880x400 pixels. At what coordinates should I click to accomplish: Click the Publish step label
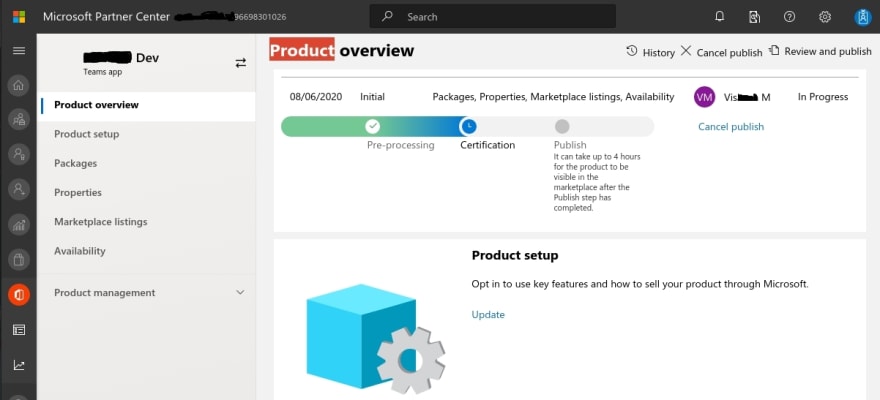[x=570, y=145]
